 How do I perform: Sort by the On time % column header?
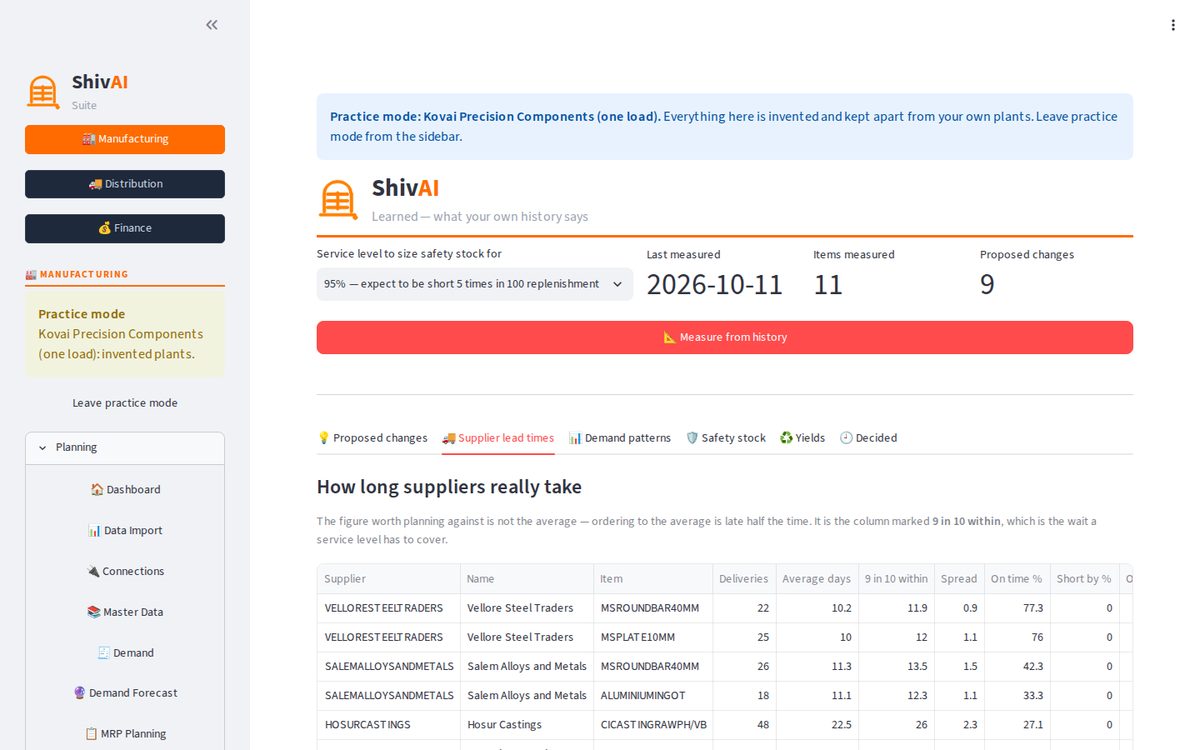pyautogui.click(x=1016, y=579)
